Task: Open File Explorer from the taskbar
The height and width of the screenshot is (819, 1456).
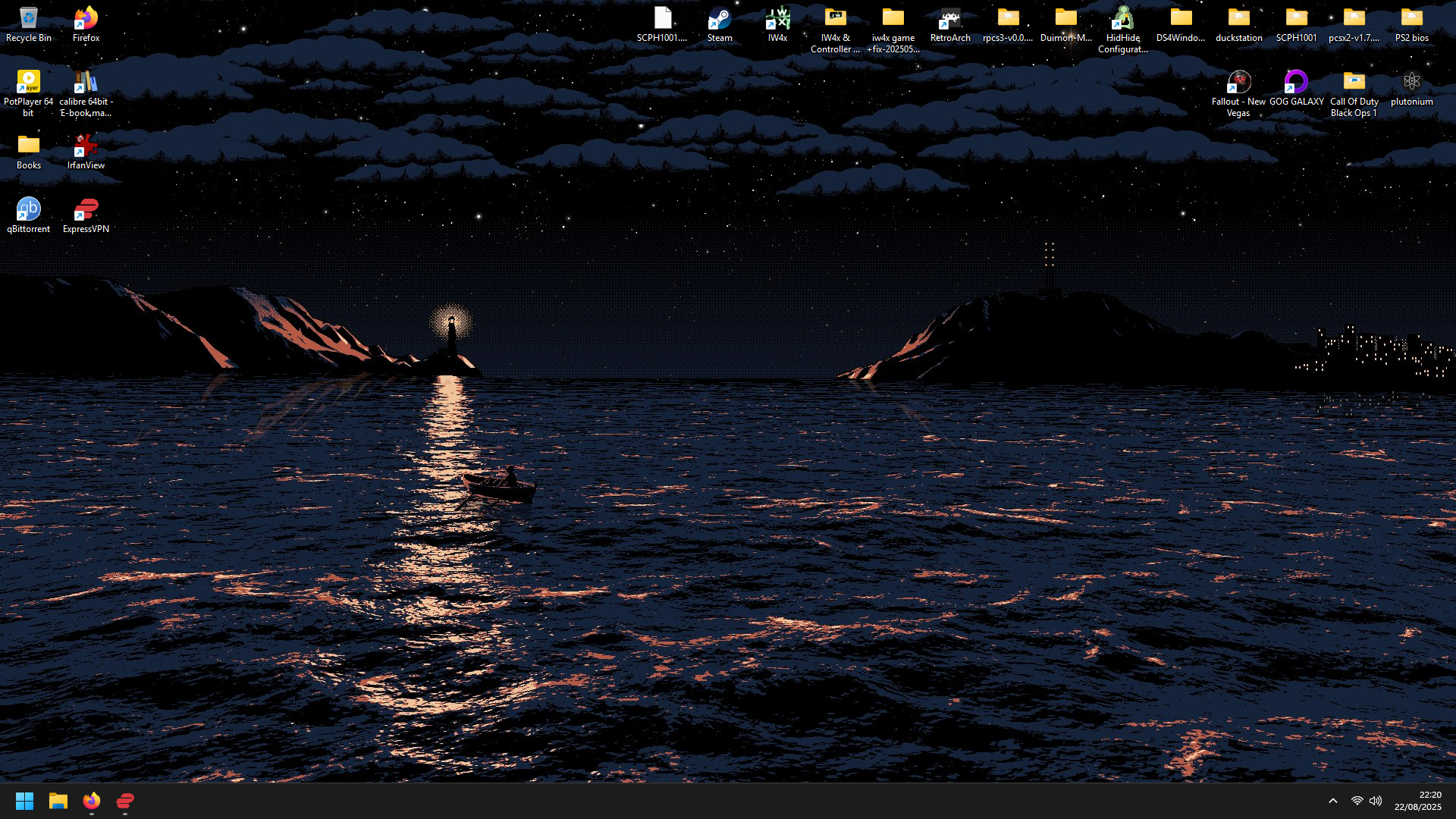Action: click(x=58, y=801)
